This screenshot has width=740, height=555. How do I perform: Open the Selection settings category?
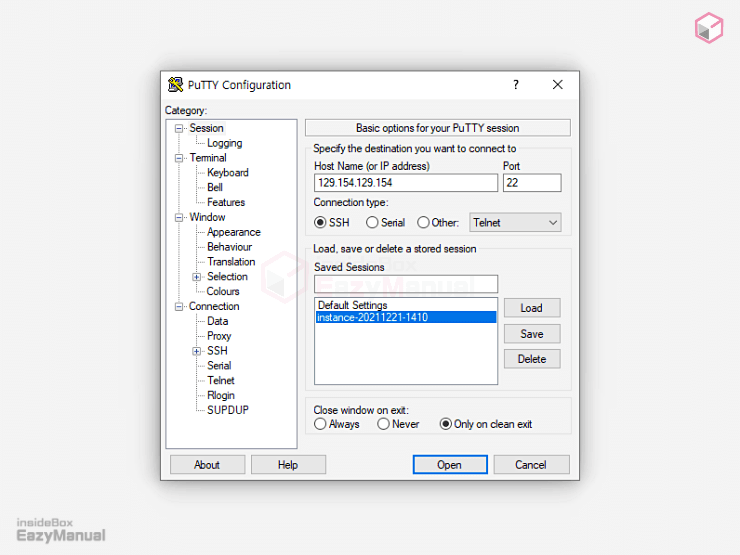point(227,277)
